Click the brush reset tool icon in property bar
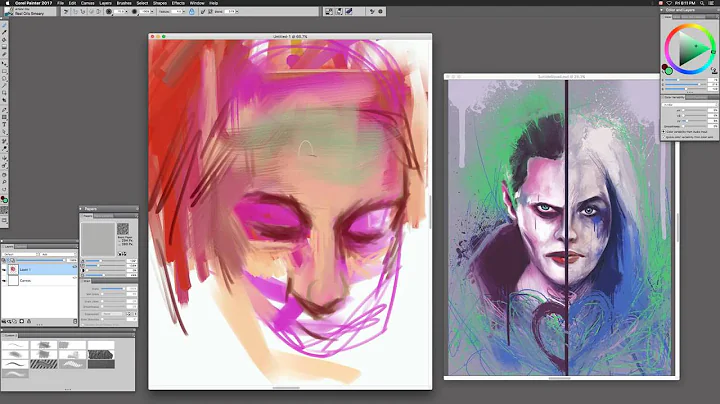The width and height of the screenshot is (720, 404). tap(66, 11)
